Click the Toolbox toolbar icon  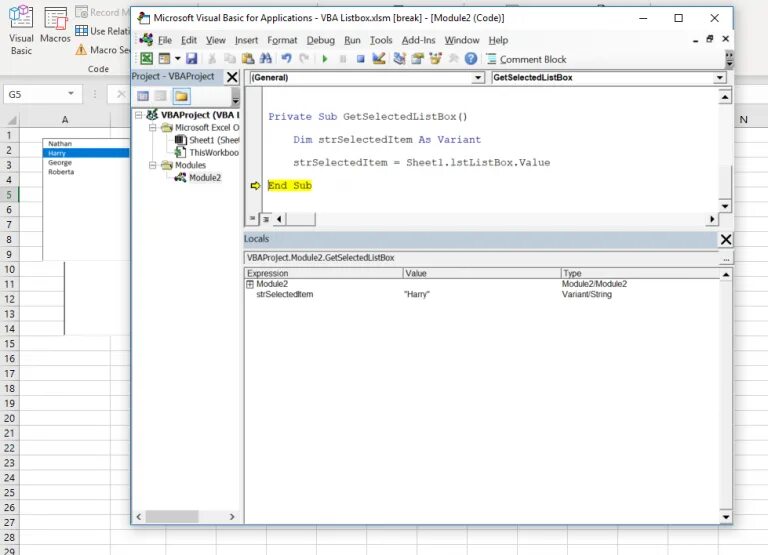pos(454,59)
